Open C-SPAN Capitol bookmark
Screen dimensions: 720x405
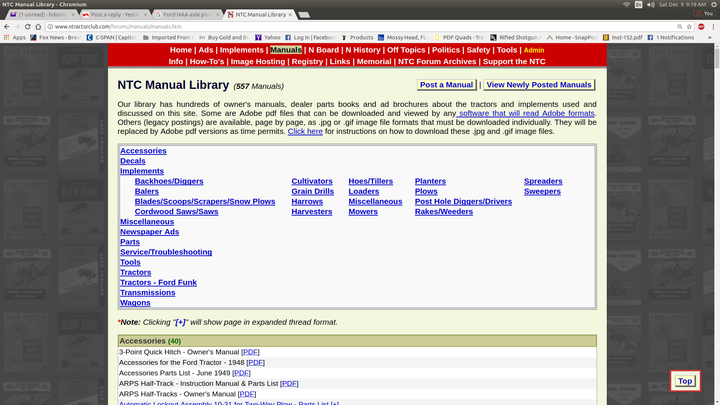point(112,38)
